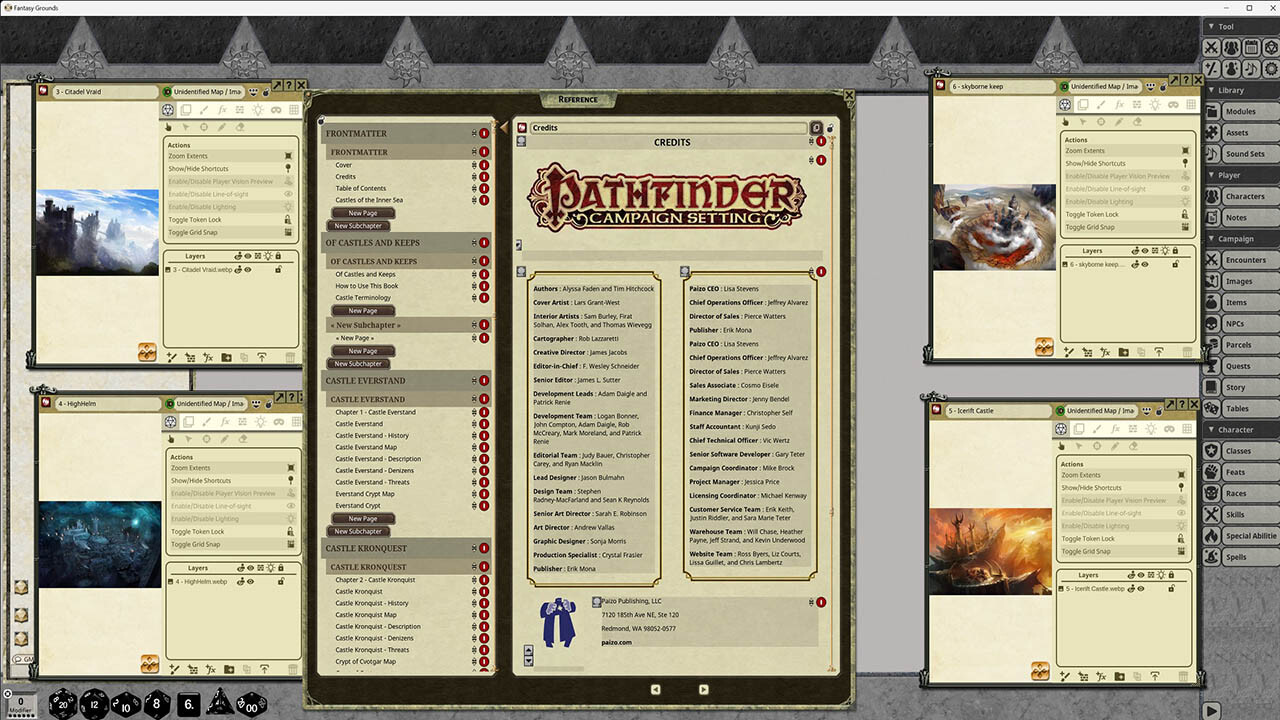Go to next reference page arrow
The height and width of the screenshot is (720, 1280).
coord(703,689)
